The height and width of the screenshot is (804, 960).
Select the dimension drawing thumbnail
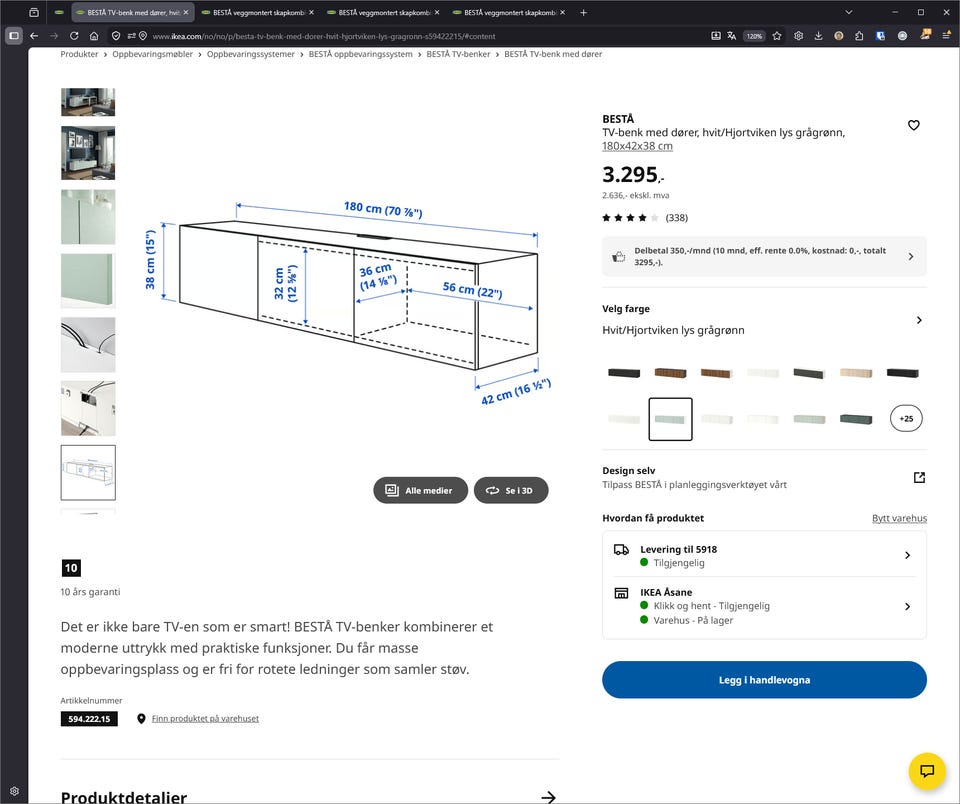click(x=88, y=473)
